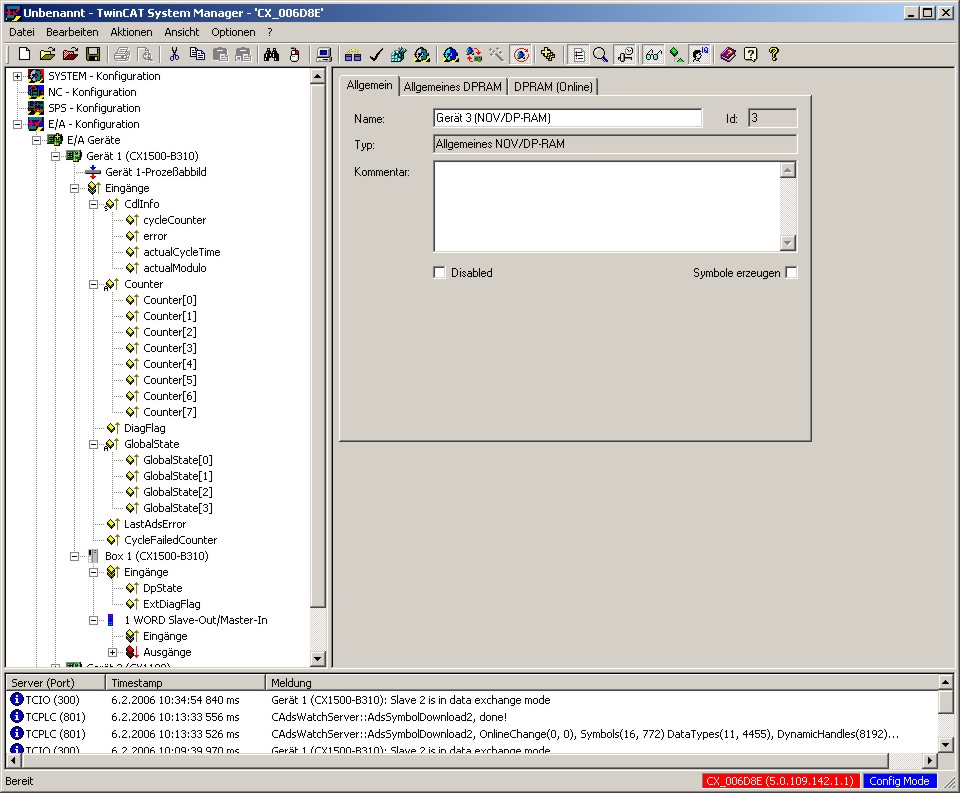Click the purple book help topics icon
Viewport: 960px width, 793px height.
728,54
